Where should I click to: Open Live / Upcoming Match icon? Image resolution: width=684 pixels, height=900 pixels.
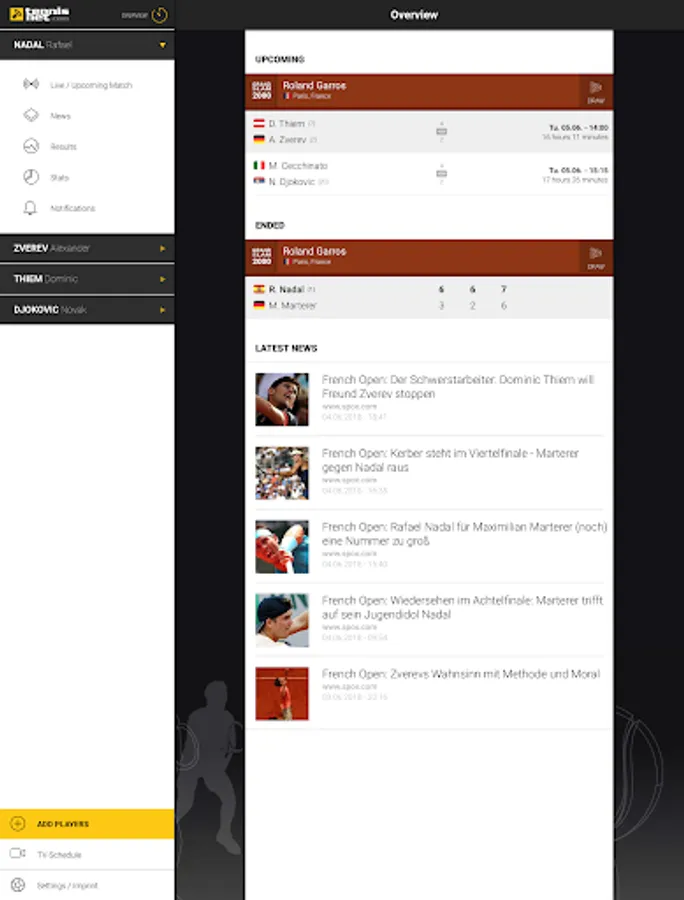click(x=31, y=84)
